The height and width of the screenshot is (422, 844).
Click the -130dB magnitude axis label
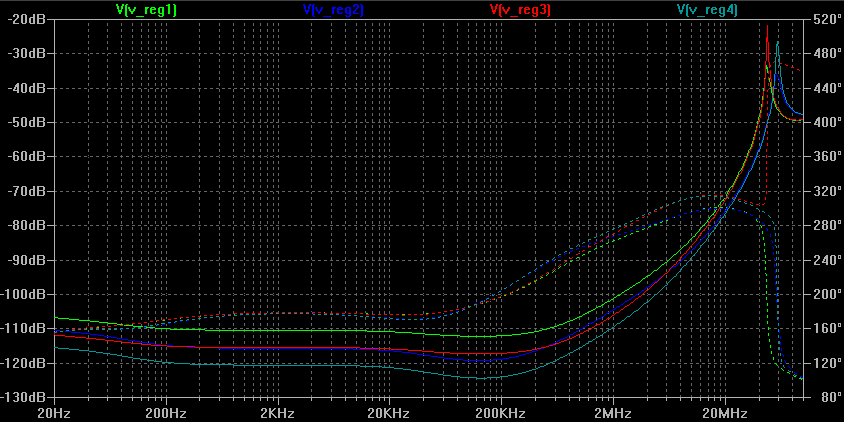24,398
